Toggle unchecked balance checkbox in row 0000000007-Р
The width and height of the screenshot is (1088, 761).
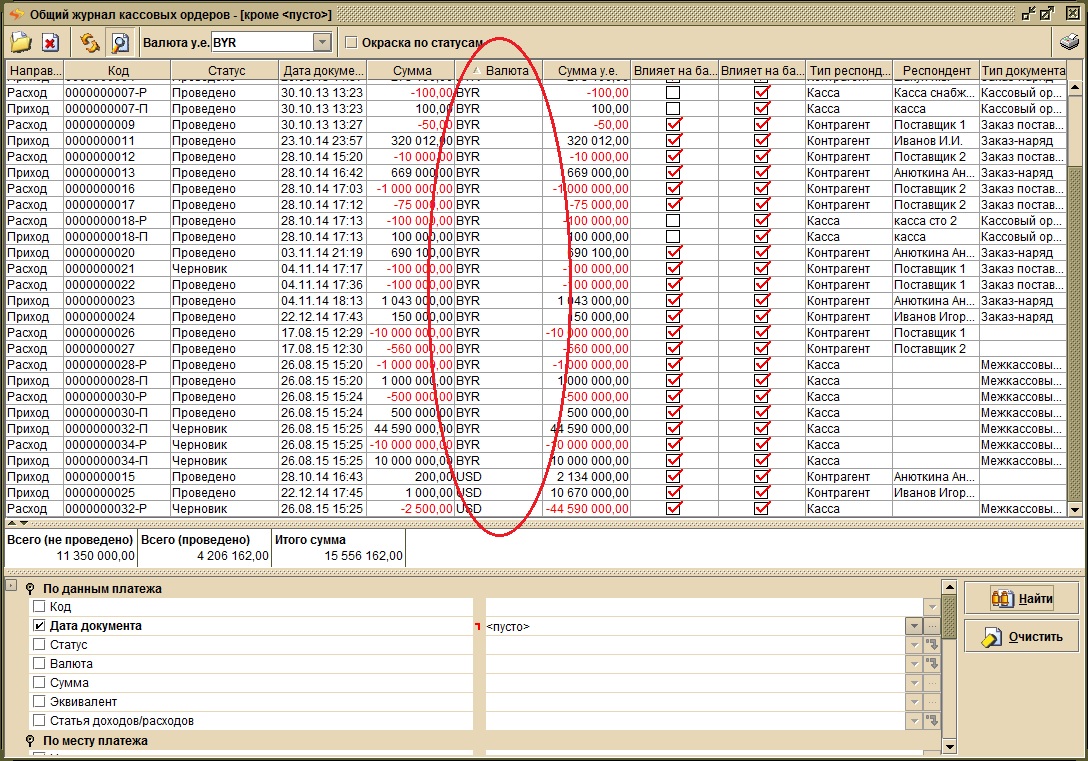pyautogui.click(x=672, y=92)
